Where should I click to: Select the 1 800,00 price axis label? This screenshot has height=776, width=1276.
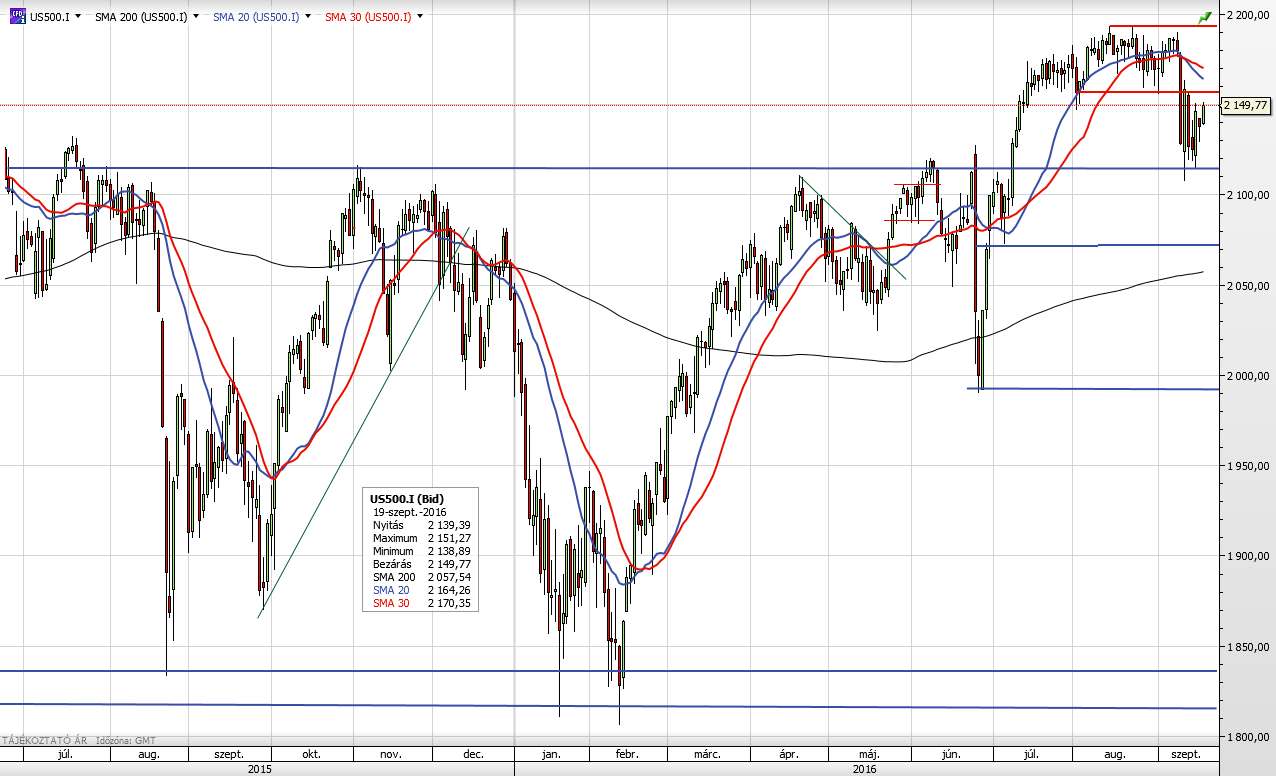pos(1248,737)
